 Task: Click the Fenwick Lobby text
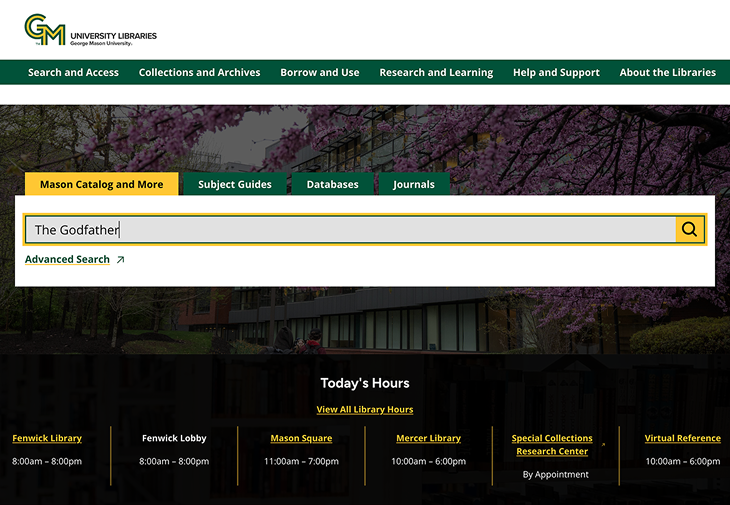point(174,438)
